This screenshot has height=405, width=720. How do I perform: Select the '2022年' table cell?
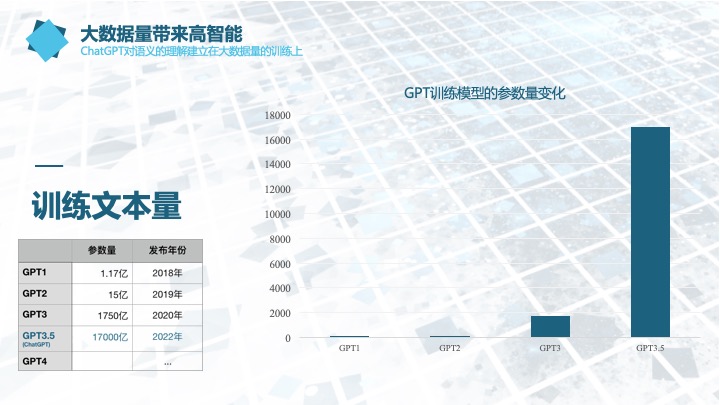pos(168,339)
